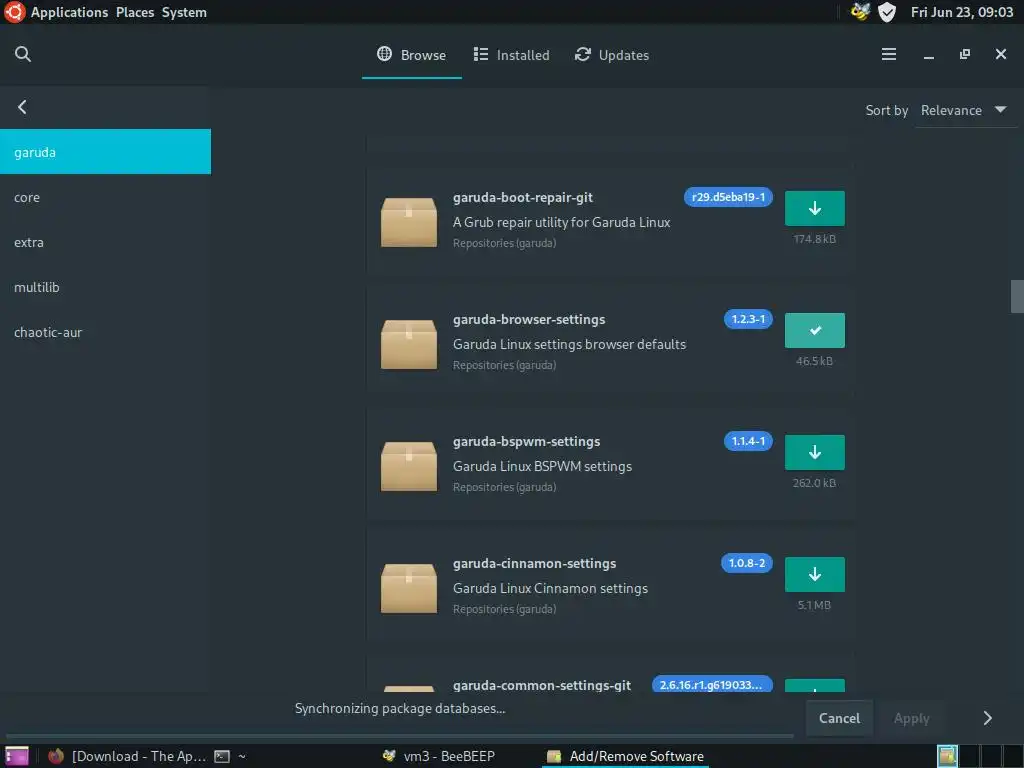Screen dimensions: 1024x768
Task: Open garuda-boot-repair-git package title
Action: click(x=523, y=197)
